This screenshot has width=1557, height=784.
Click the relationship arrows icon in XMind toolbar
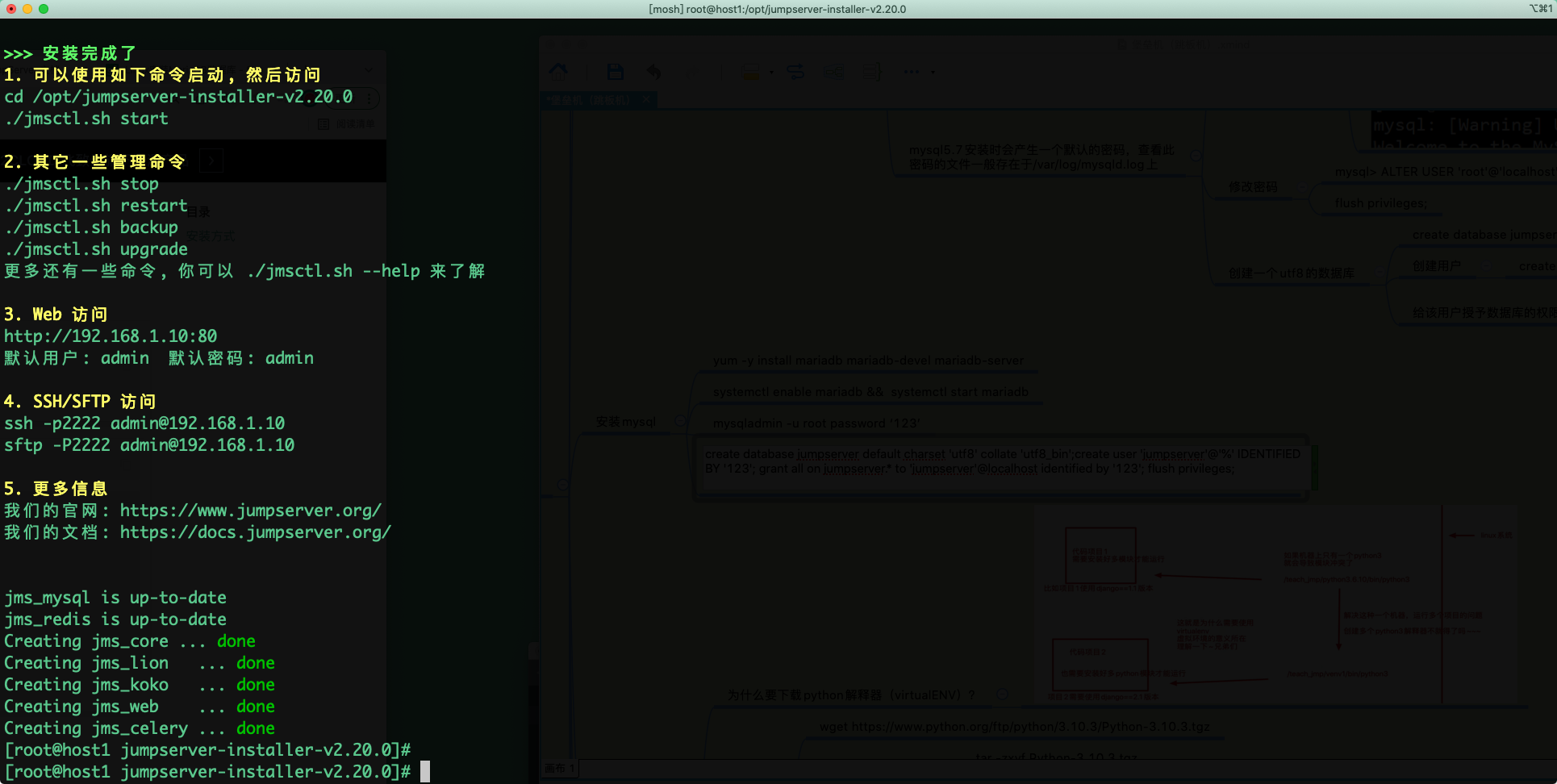pos(795,72)
